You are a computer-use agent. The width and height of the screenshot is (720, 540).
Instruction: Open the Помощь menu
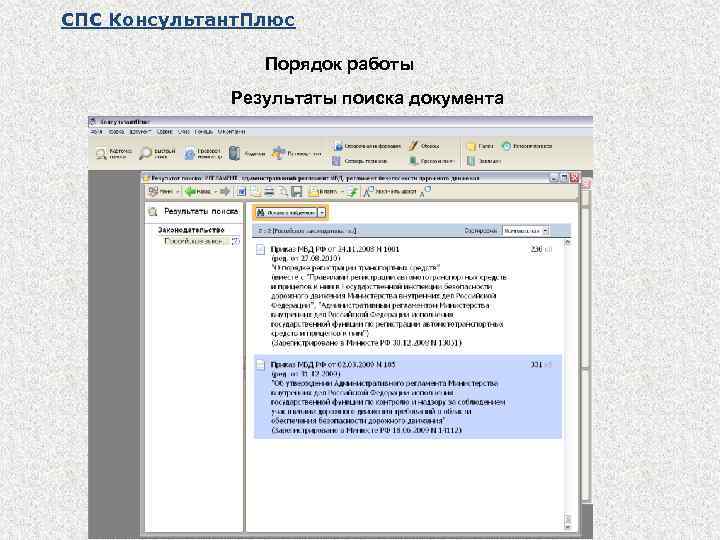[204, 132]
